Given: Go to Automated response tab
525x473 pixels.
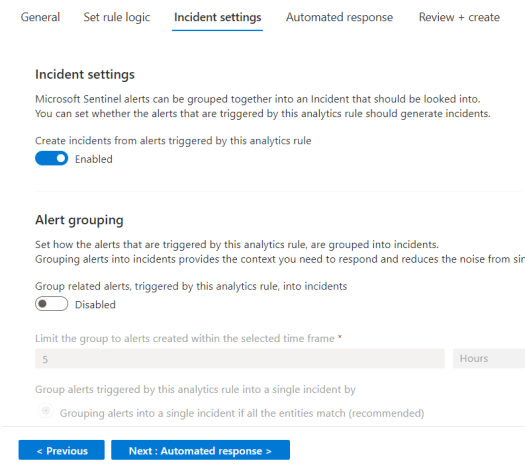Looking at the screenshot, I should [x=339, y=17].
